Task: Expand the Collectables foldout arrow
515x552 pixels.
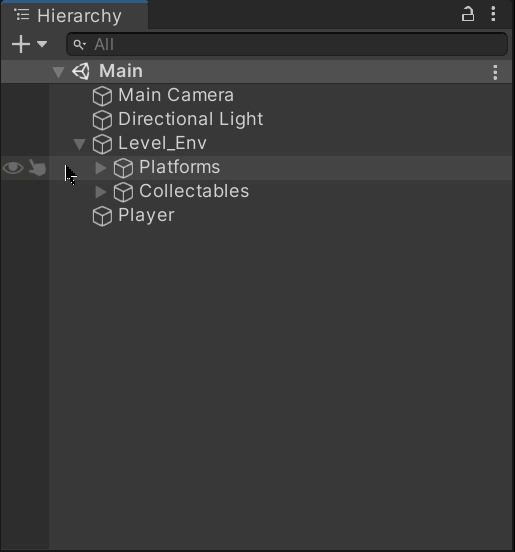Action: [101, 192]
